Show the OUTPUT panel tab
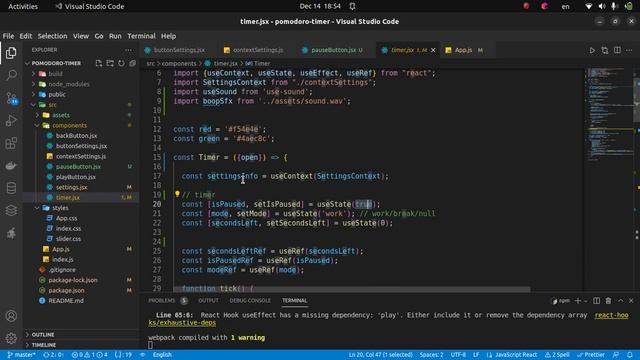This screenshot has height=360, width=640. coord(208,301)
